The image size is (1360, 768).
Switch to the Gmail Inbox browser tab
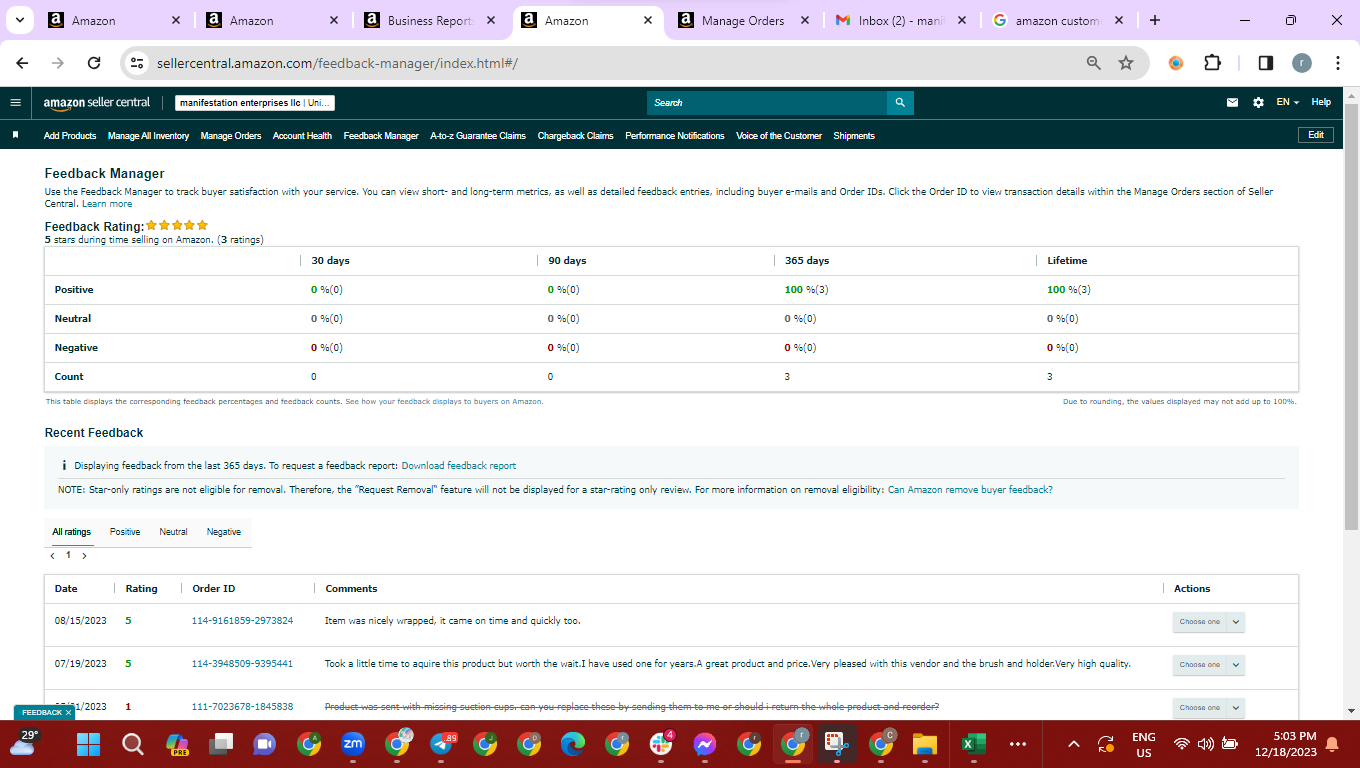pyautogui.click(x=899, y=20)
